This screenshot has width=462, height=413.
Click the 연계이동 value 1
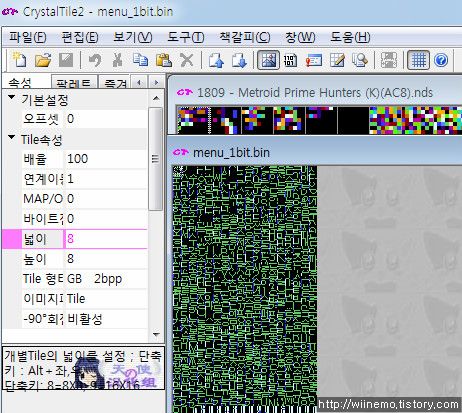(x=106, y=179)
